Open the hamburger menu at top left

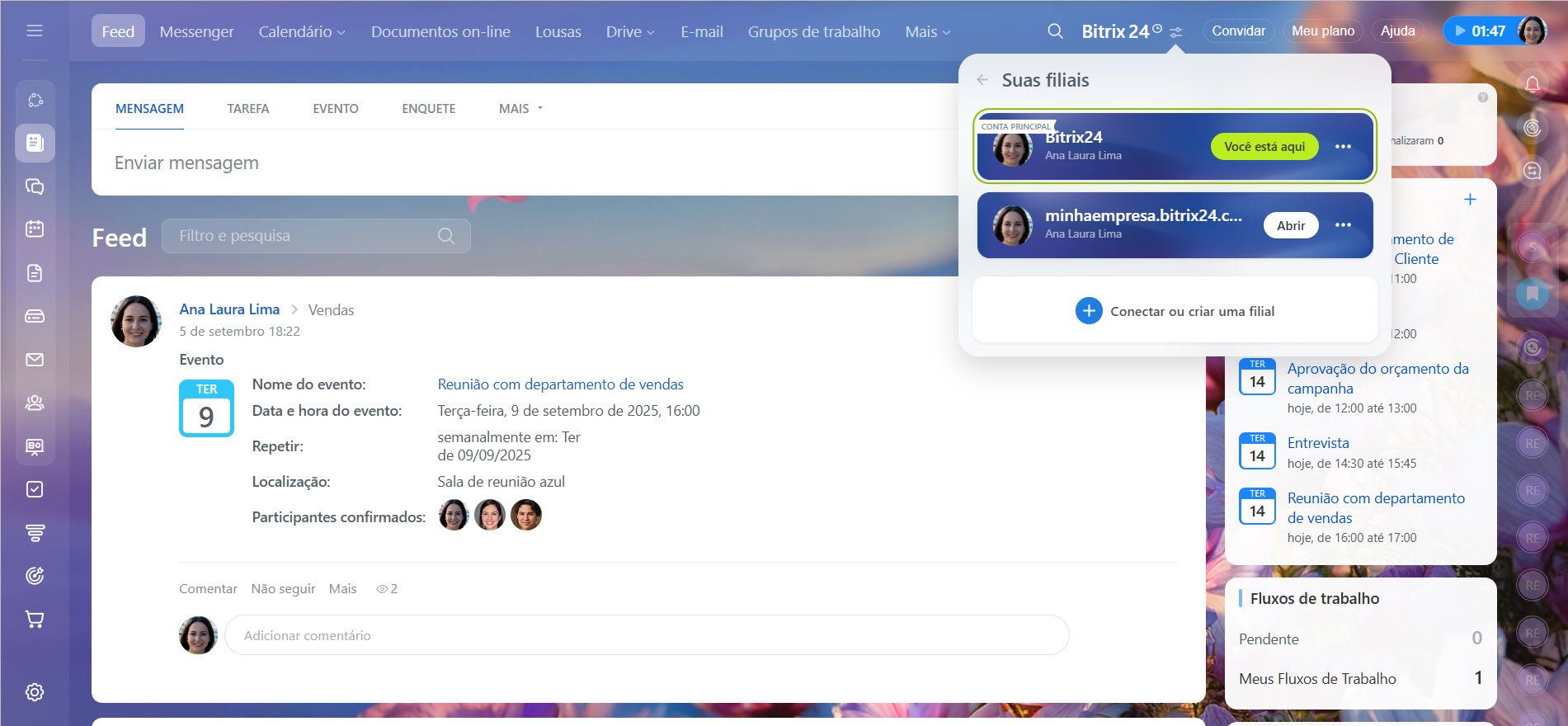(x=35, y=31)
